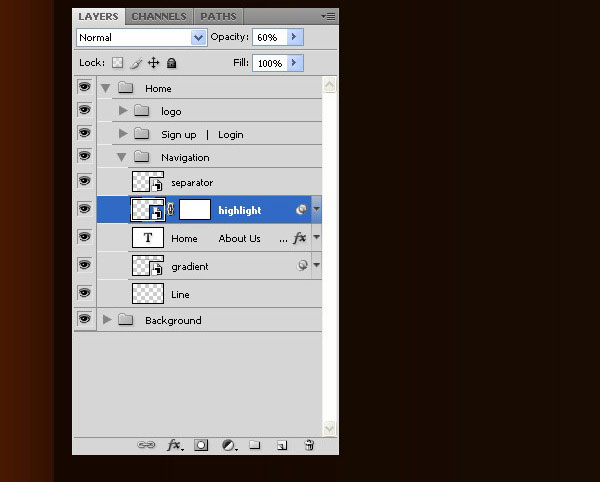The width and height of the screenshot is (600, 482).
Task: Create a new group with the folder icon
Action: tap(254, 445)
